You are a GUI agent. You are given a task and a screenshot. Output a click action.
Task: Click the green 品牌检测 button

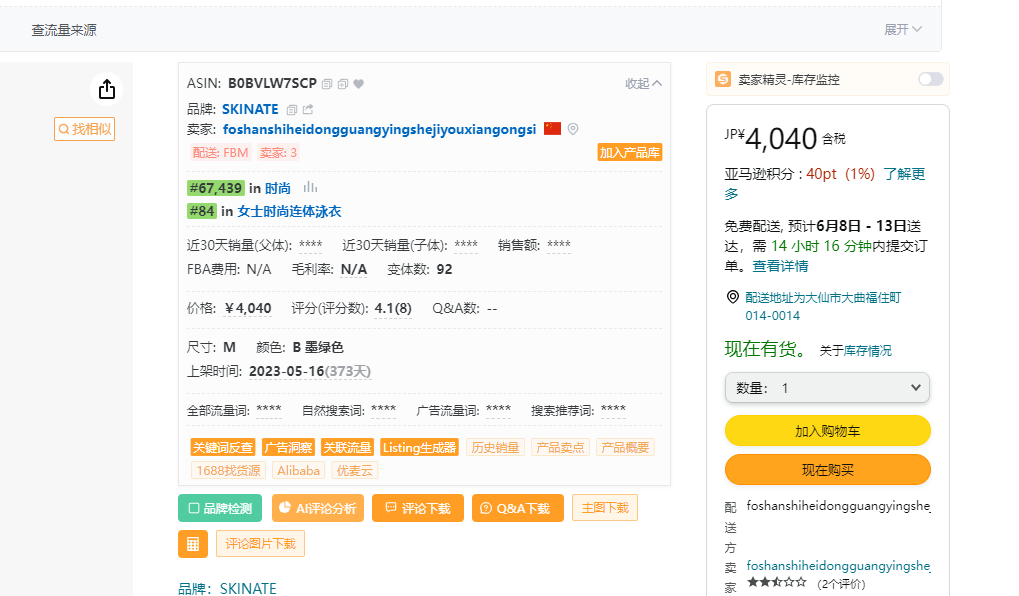click(220, 508)
